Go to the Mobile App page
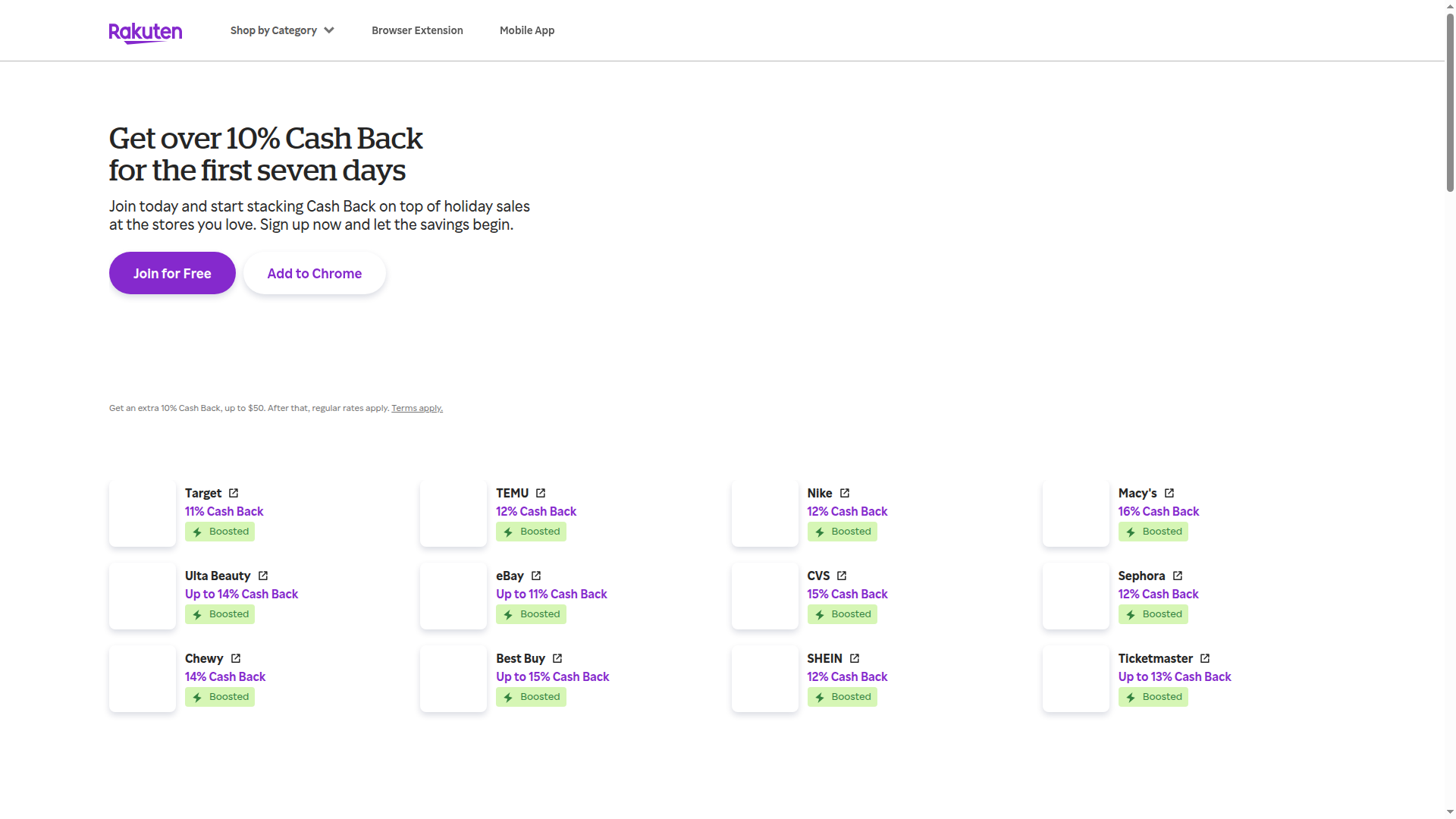The height and width of the screenshot is (819, 1456). pyautogui.click(x=527, y=30)
